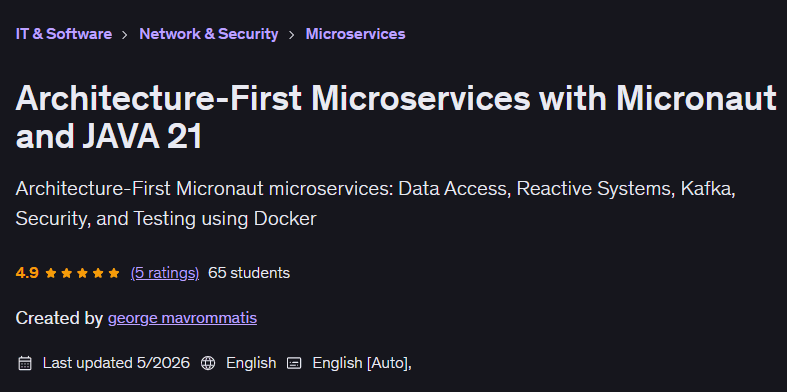Open the Microservices topic breadcrumb

(355, 34)
